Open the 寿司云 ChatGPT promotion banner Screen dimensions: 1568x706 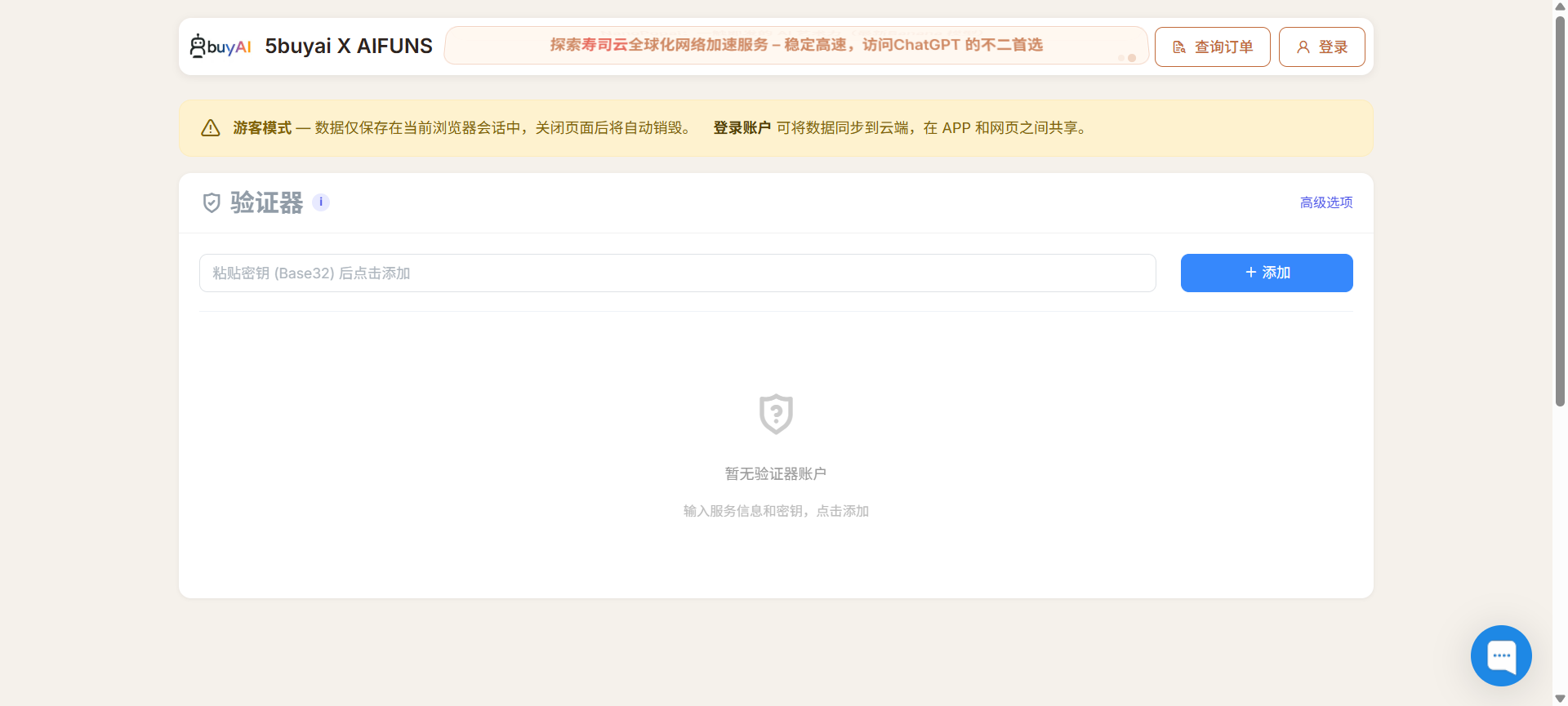[x=795, y=45]
